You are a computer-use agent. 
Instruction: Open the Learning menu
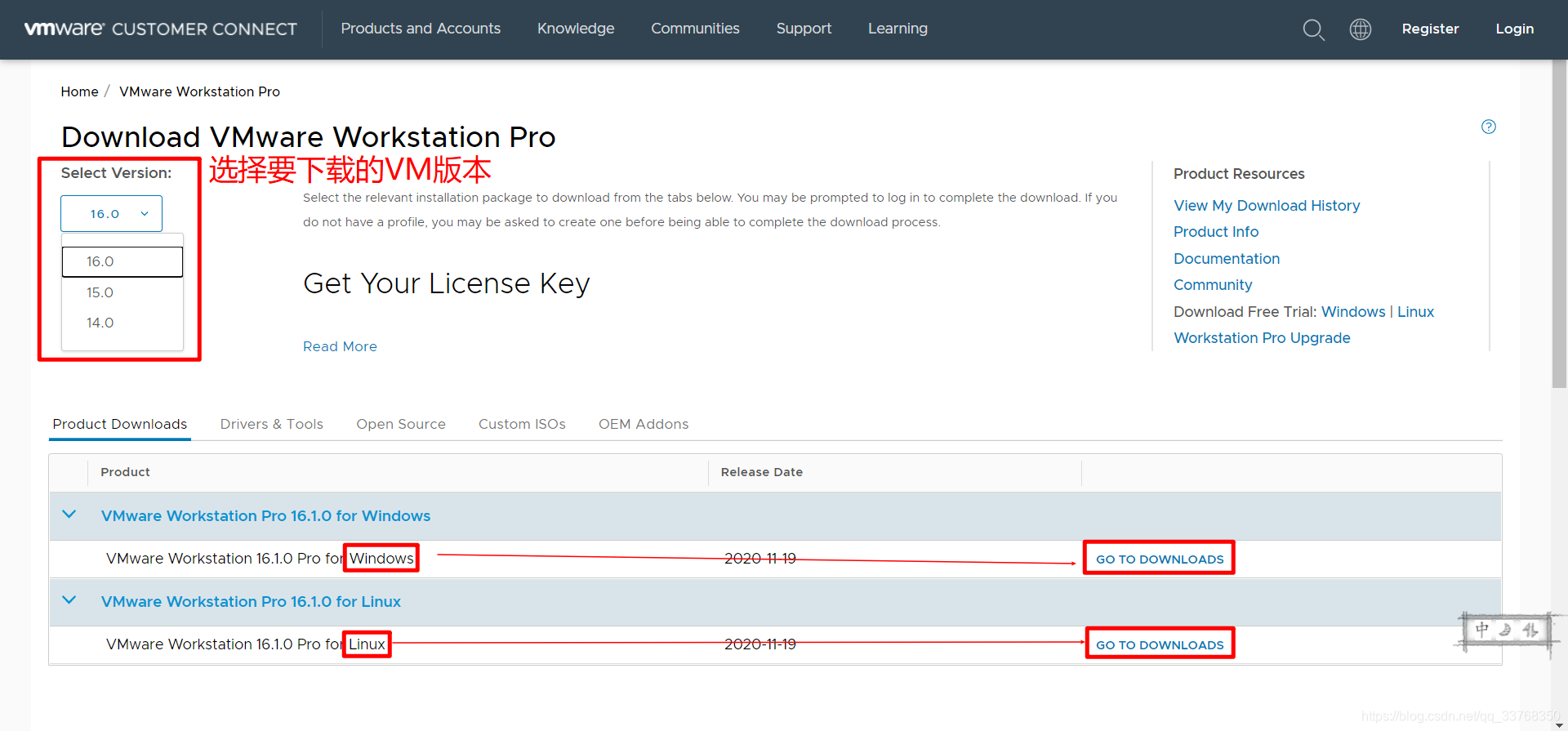[898, 29]
